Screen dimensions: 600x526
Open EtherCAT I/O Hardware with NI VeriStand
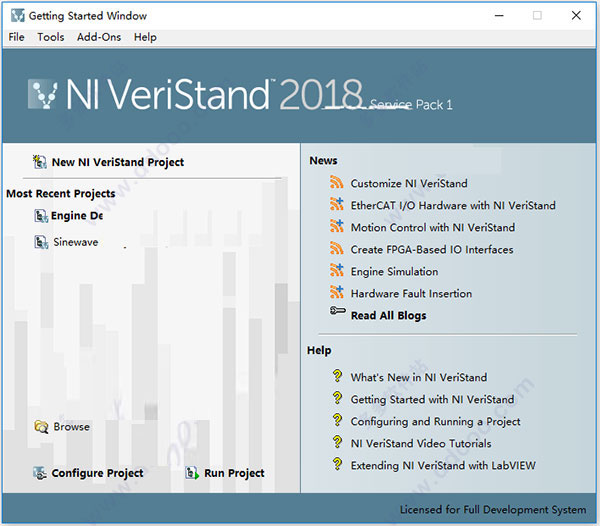click(x=453, y=206)
